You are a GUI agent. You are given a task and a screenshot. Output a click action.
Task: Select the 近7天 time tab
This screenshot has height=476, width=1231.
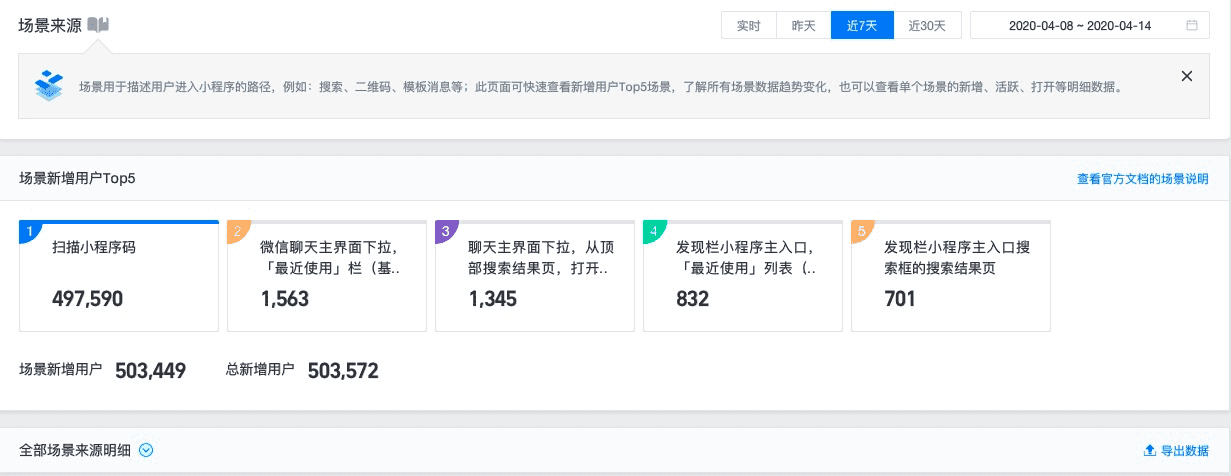862,26
